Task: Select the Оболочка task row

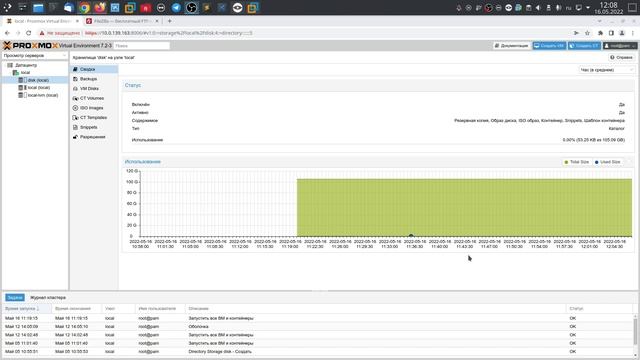Action: pyautogui.click(x=318, y=327)
